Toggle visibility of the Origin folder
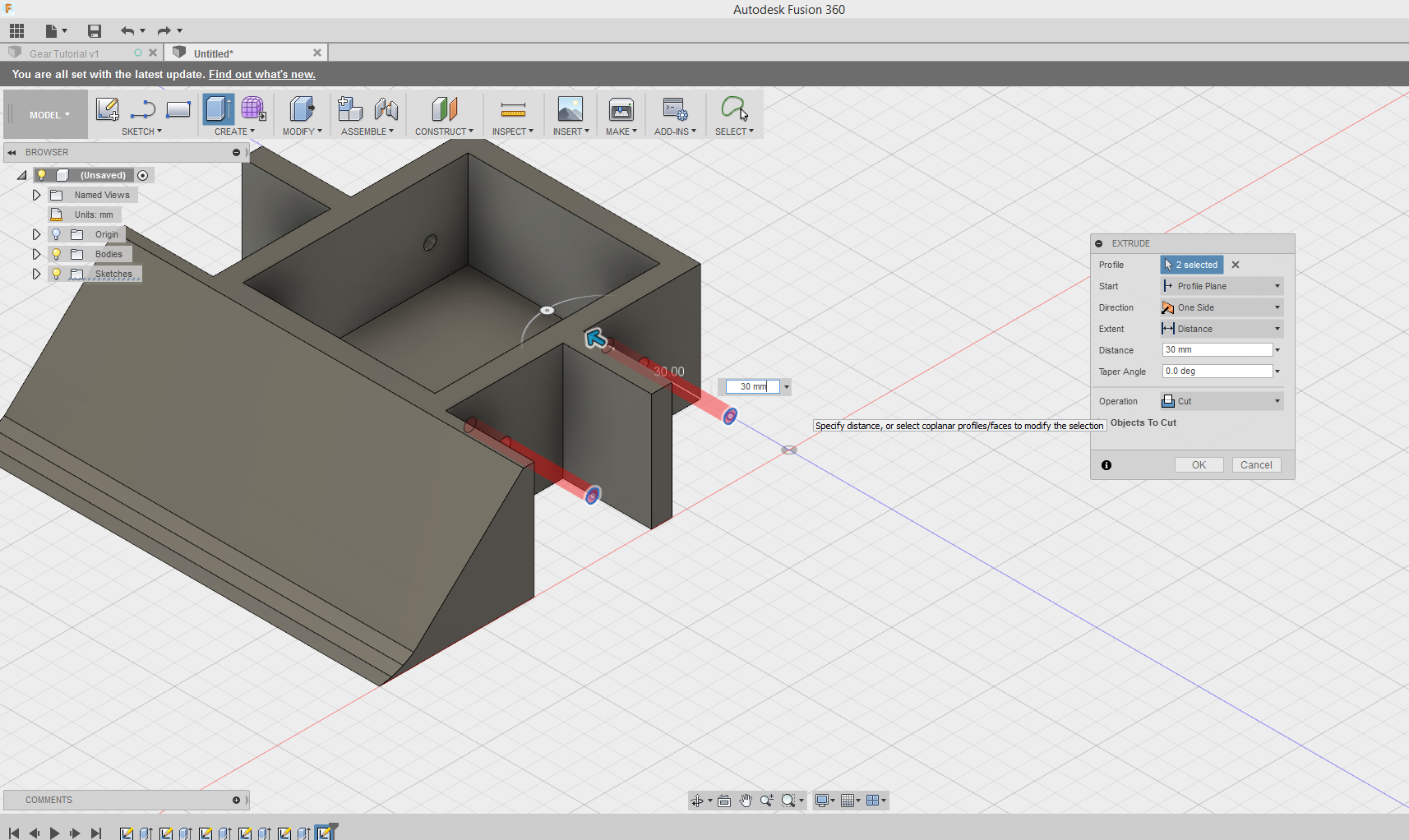The image size is (1409, 840). [x=56, y=234]
